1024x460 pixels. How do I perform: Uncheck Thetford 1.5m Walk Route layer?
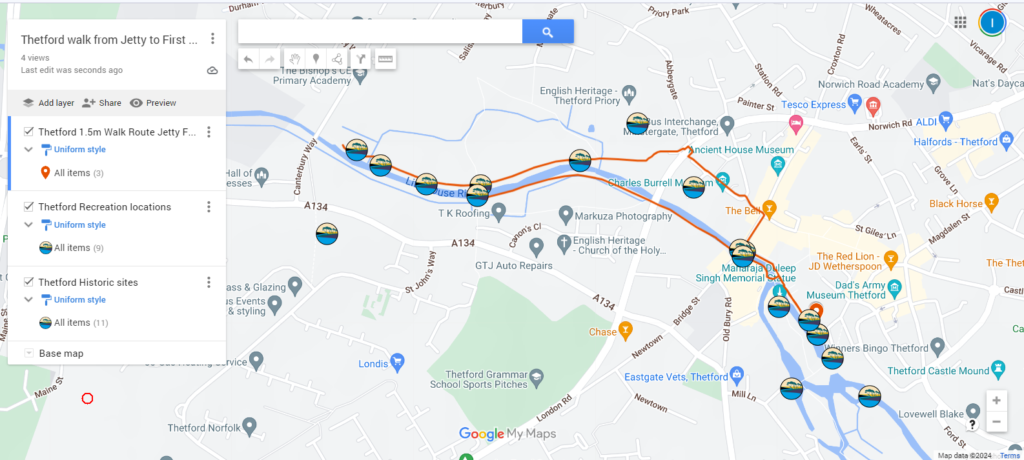[29, 132]
